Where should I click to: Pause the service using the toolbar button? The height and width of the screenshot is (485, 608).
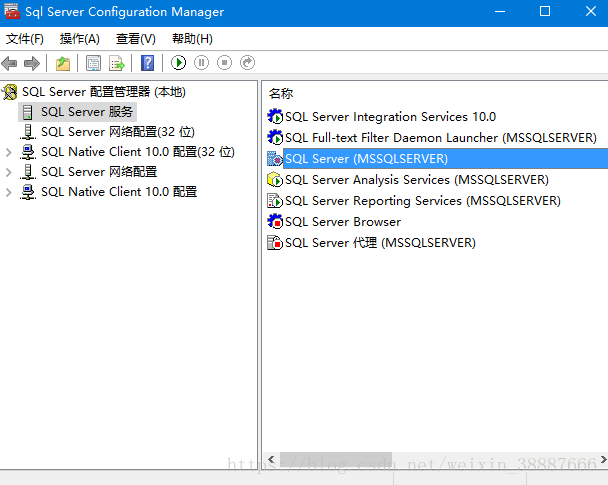pyautogui.click(x=201, y=63)
